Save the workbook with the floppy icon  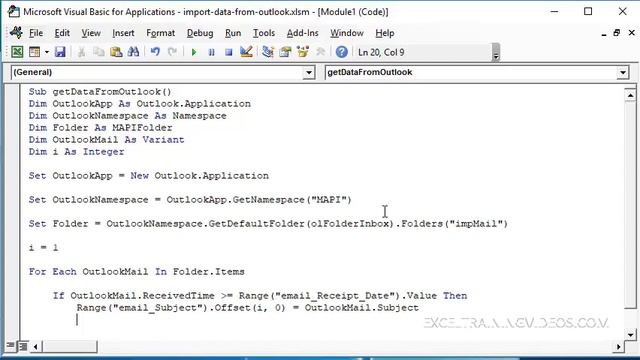60,52
